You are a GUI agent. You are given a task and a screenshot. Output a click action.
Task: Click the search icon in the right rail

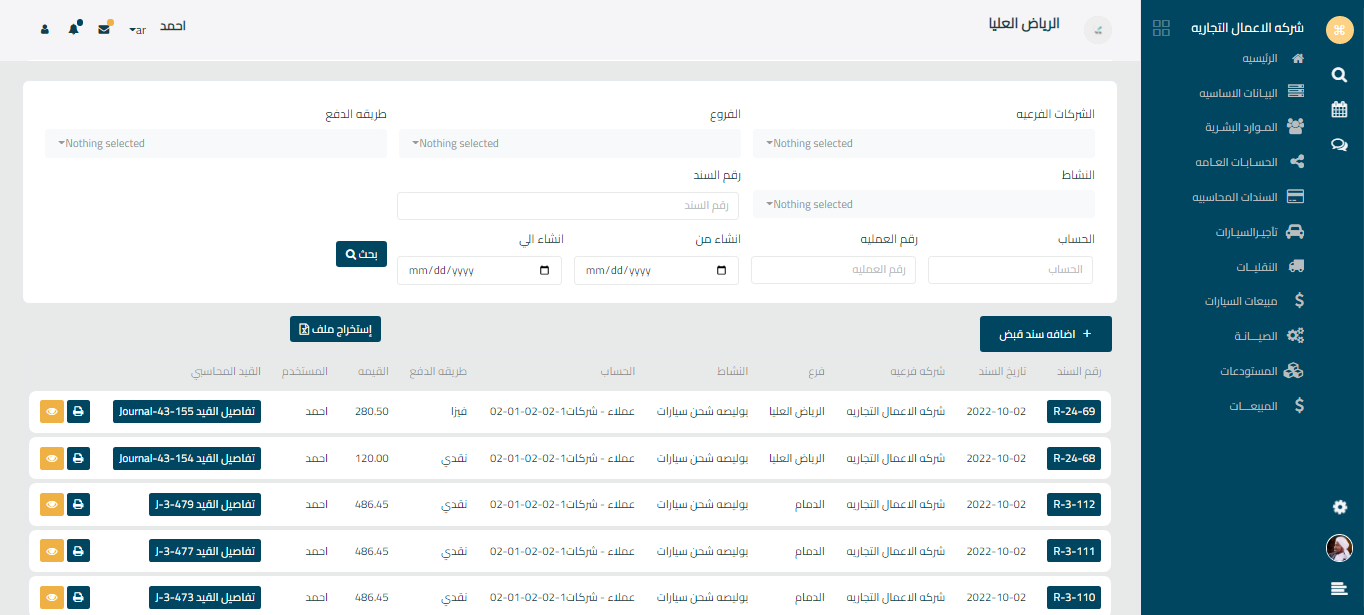pyautogui.click(x=1339, y=74)
